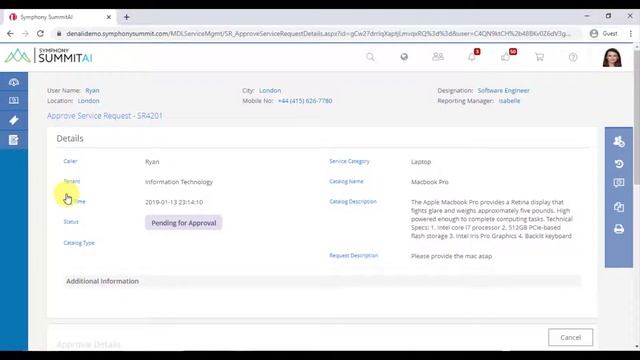
Task: Click the Isabelle reporting manager link
Action: tap(509, 101)
